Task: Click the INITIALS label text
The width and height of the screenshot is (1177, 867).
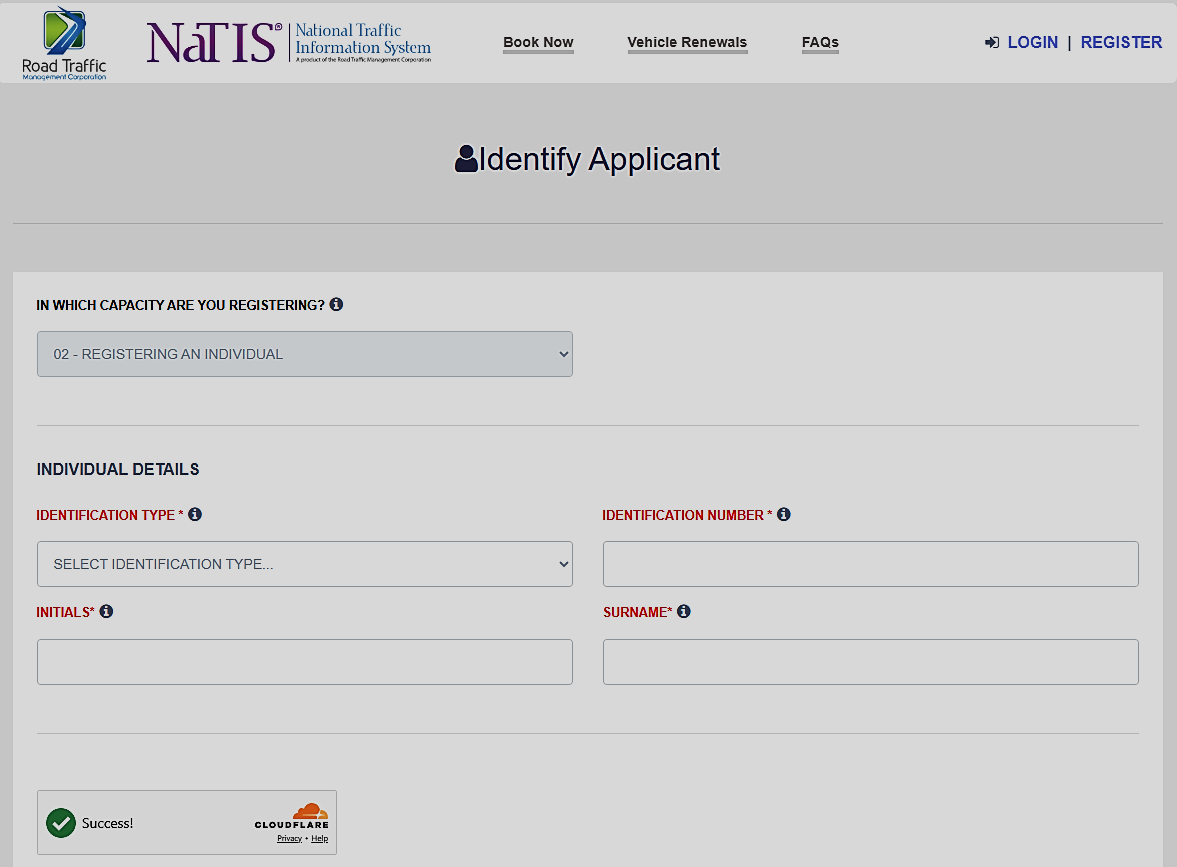Action: (65, 612)
